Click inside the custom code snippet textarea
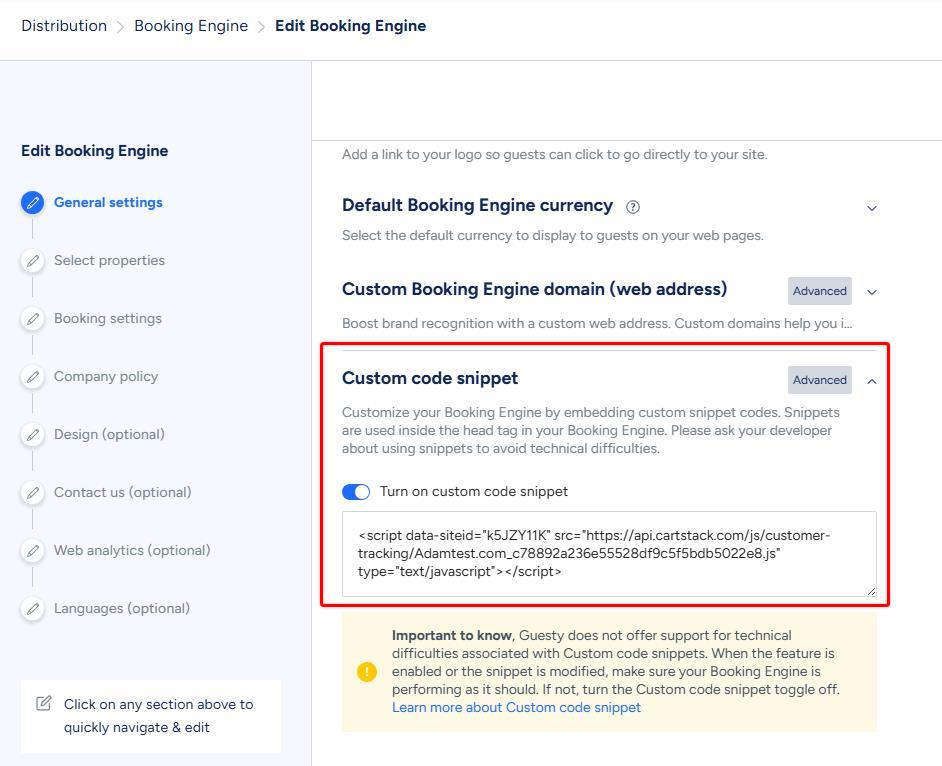Image resolution: width=942 pixels, height=766 pixels. [x=609, y=554]
